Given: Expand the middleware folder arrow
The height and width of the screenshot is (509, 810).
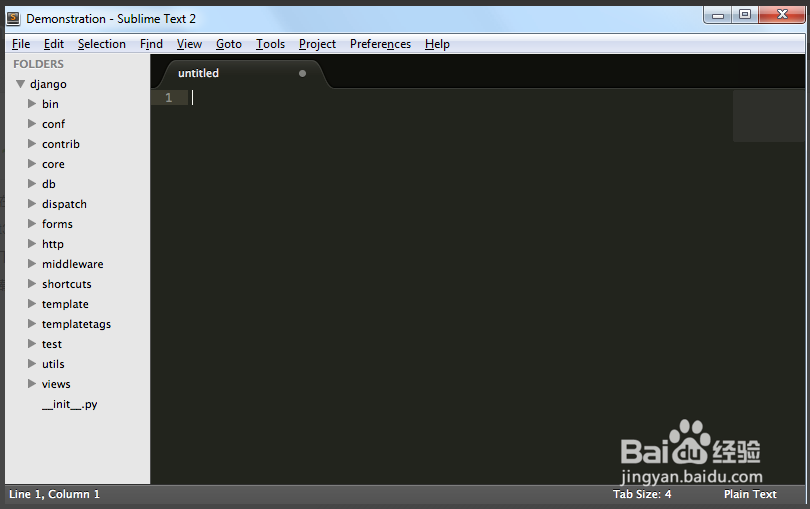Looking at the screenshot, I should (32, 264).
